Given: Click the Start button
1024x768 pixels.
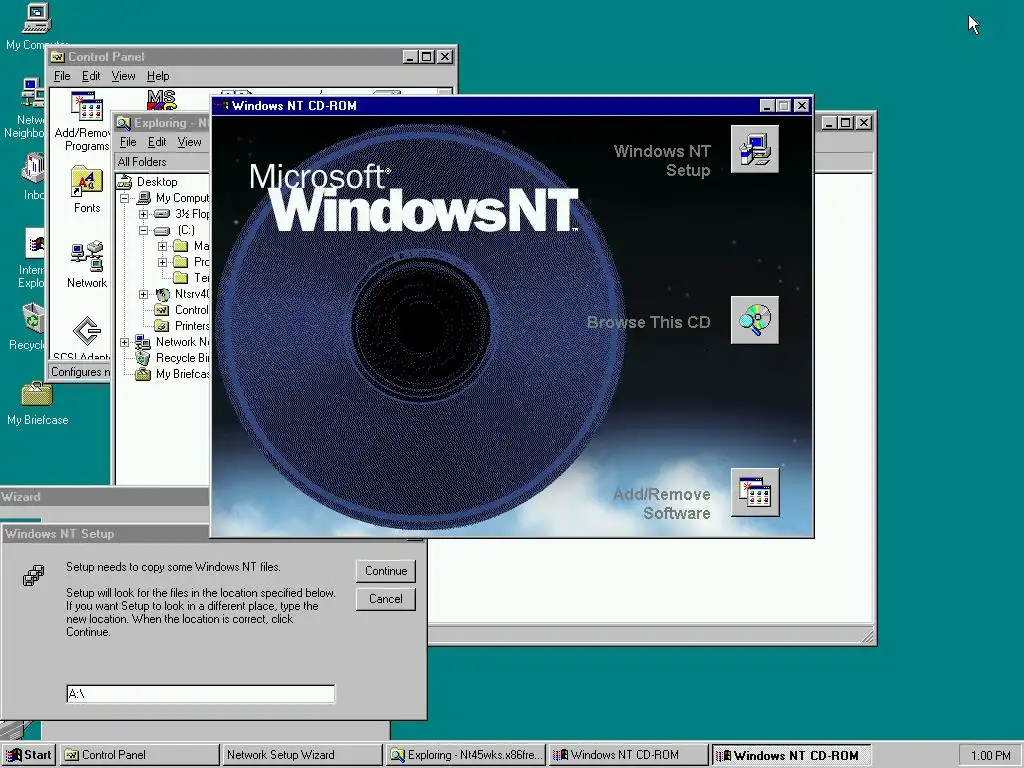Looking at the screenshot, I should 29,755.
